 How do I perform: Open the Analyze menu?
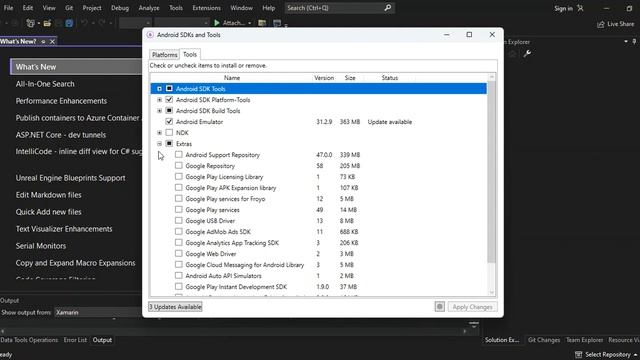coord(149,8)
